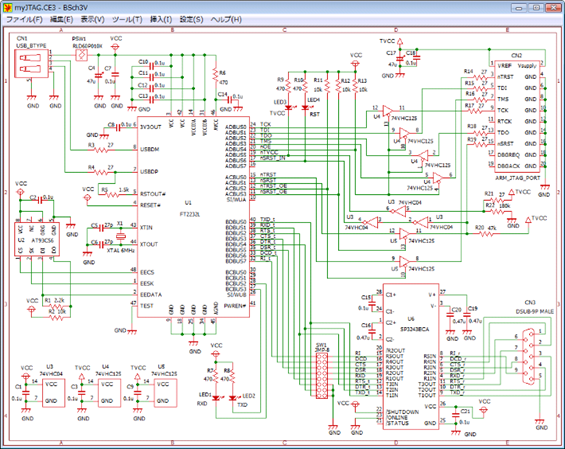Select the VCC power symbol above C7
The image size is (565, 449).
point(115,46)
